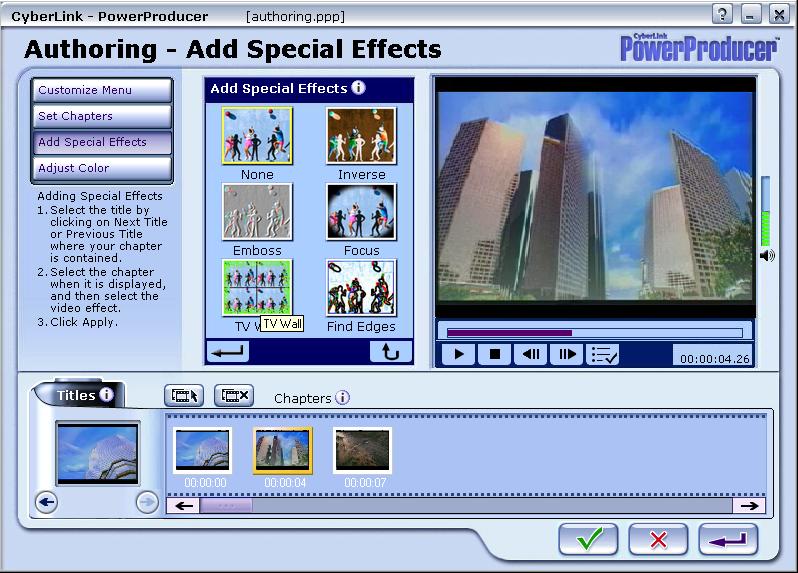Viewport: 798px width, 573px height.
Task: Mute the speaker volume icon
Action: [767, 255]
